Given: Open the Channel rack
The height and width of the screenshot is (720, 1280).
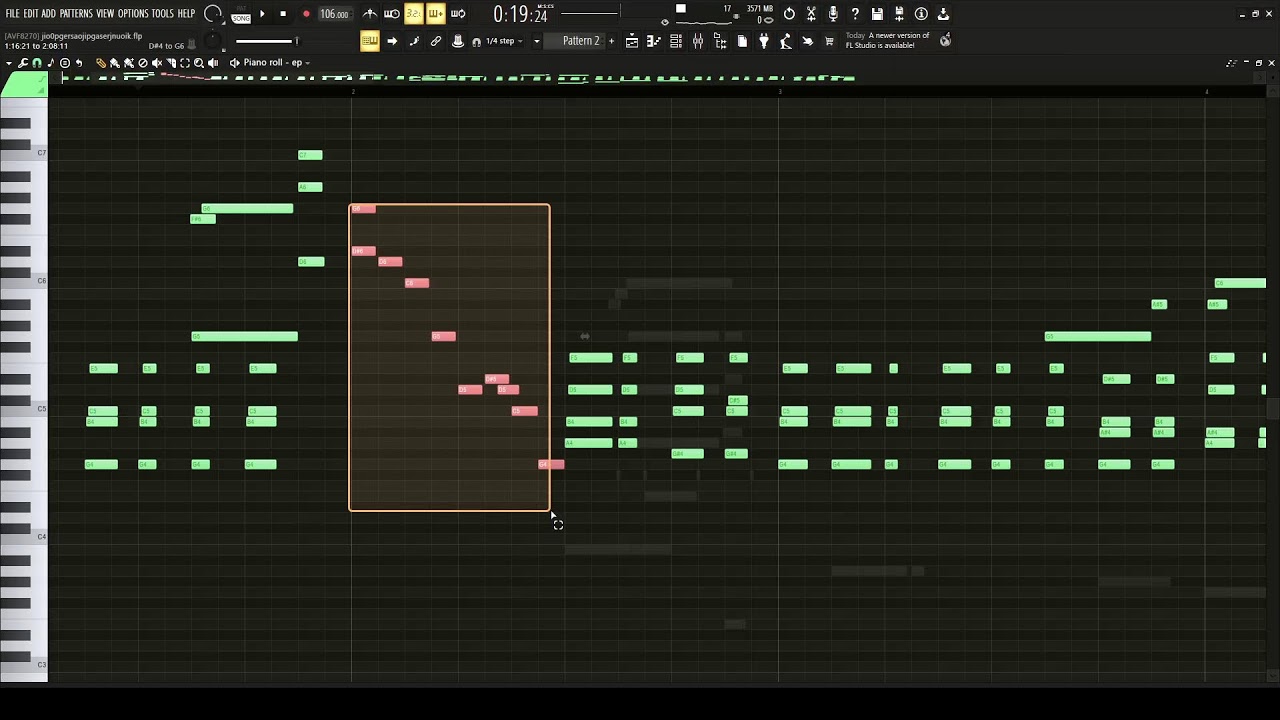Looking at the screenshot, I should (x=675, y=41).
